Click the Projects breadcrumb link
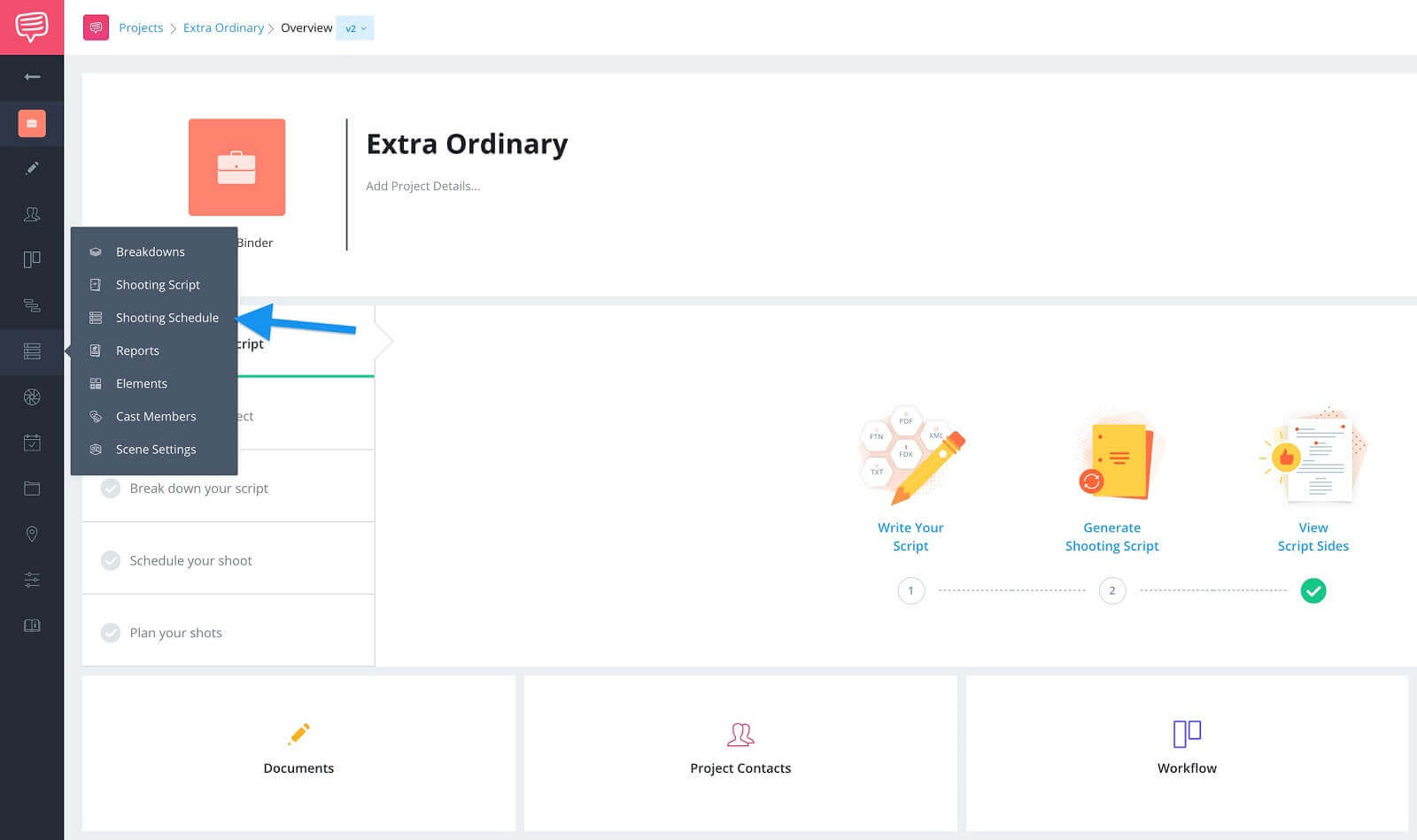Image resolution: width=1417 pixels, height=840 pixels. 141,27
